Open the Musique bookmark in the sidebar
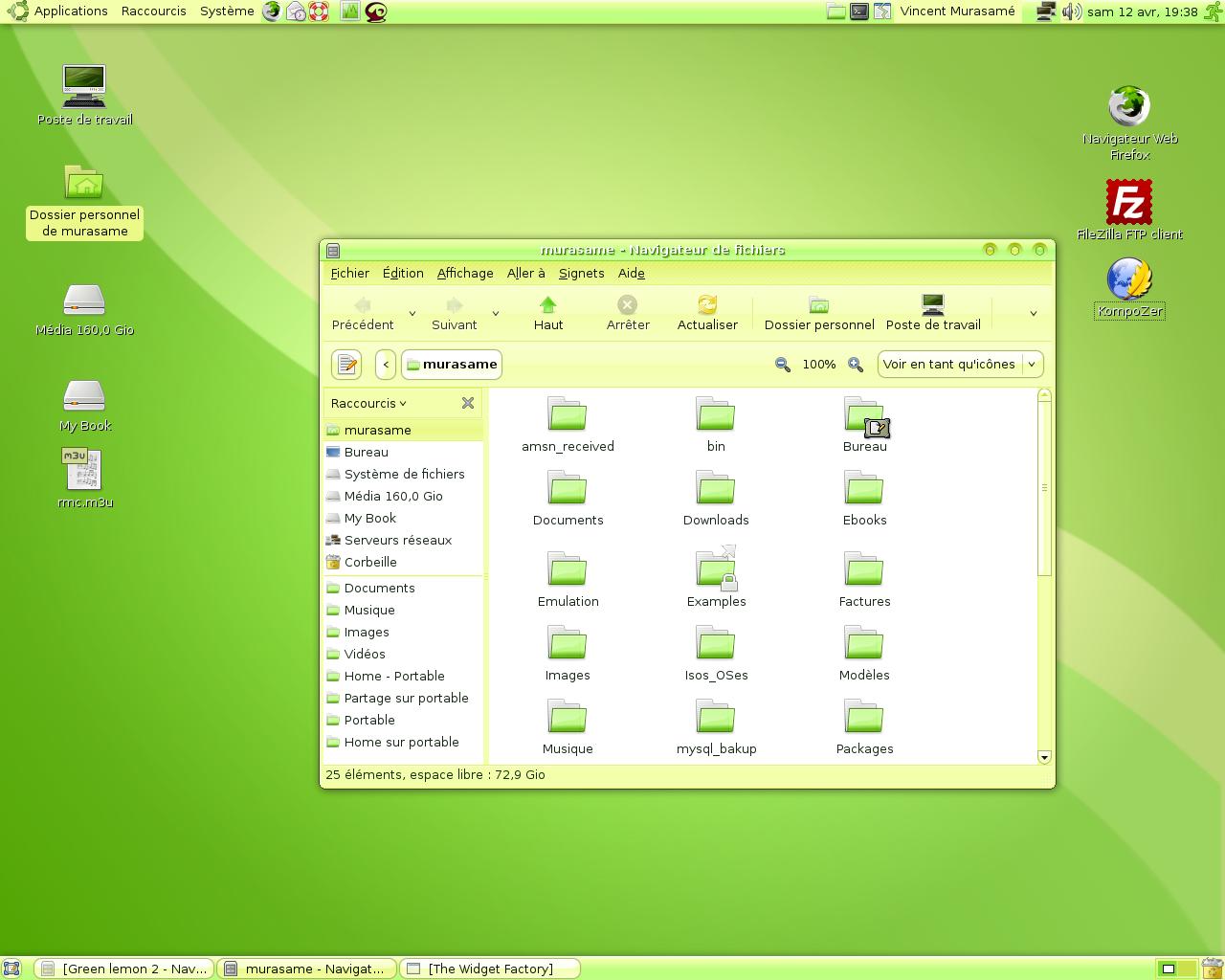Image resolution: width=1225 pixels, height=980 pixels. pos(403,610)
